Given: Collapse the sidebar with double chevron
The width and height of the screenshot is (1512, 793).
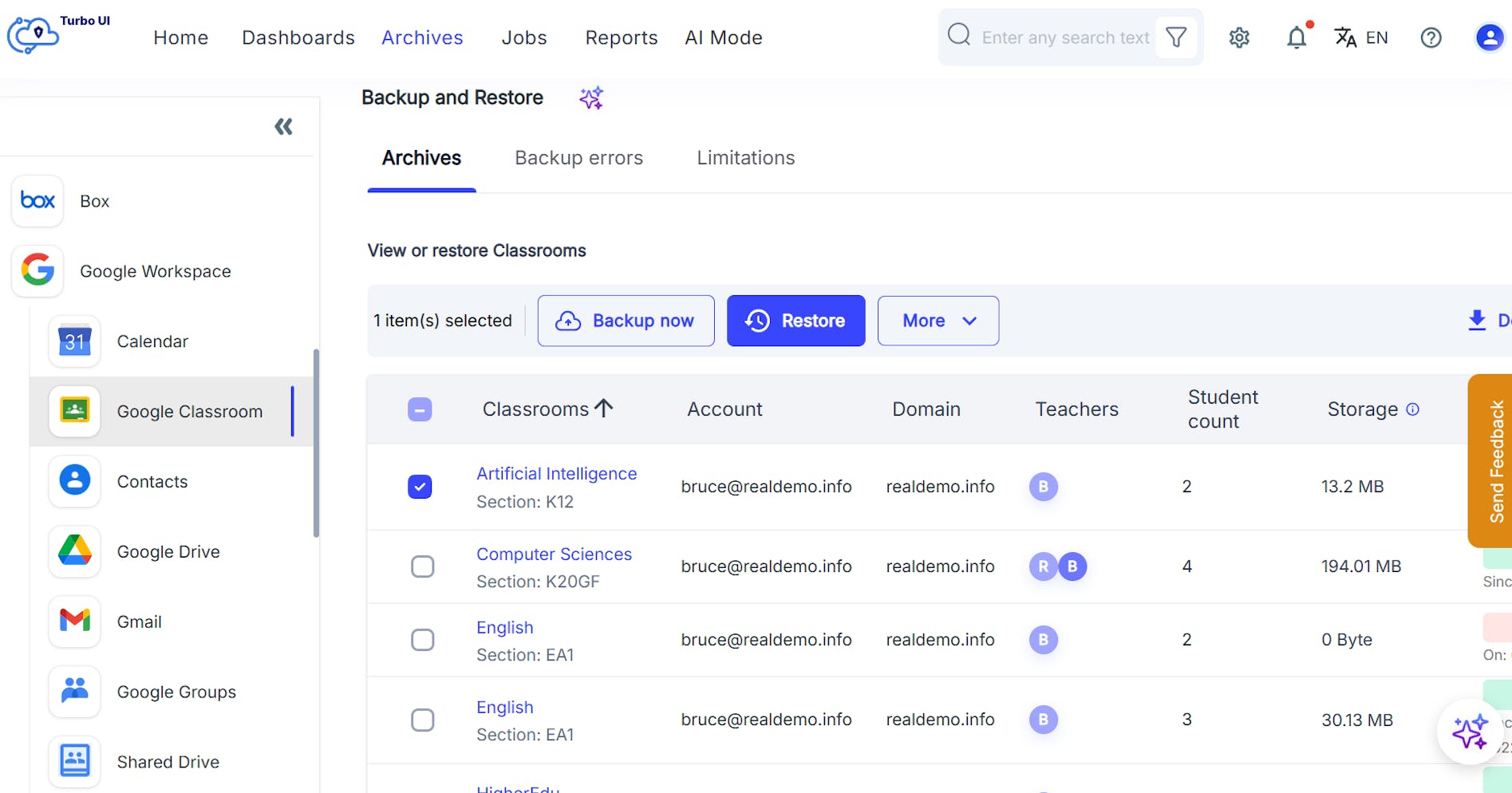Looking at the screenshot, I should pos(283,127).
